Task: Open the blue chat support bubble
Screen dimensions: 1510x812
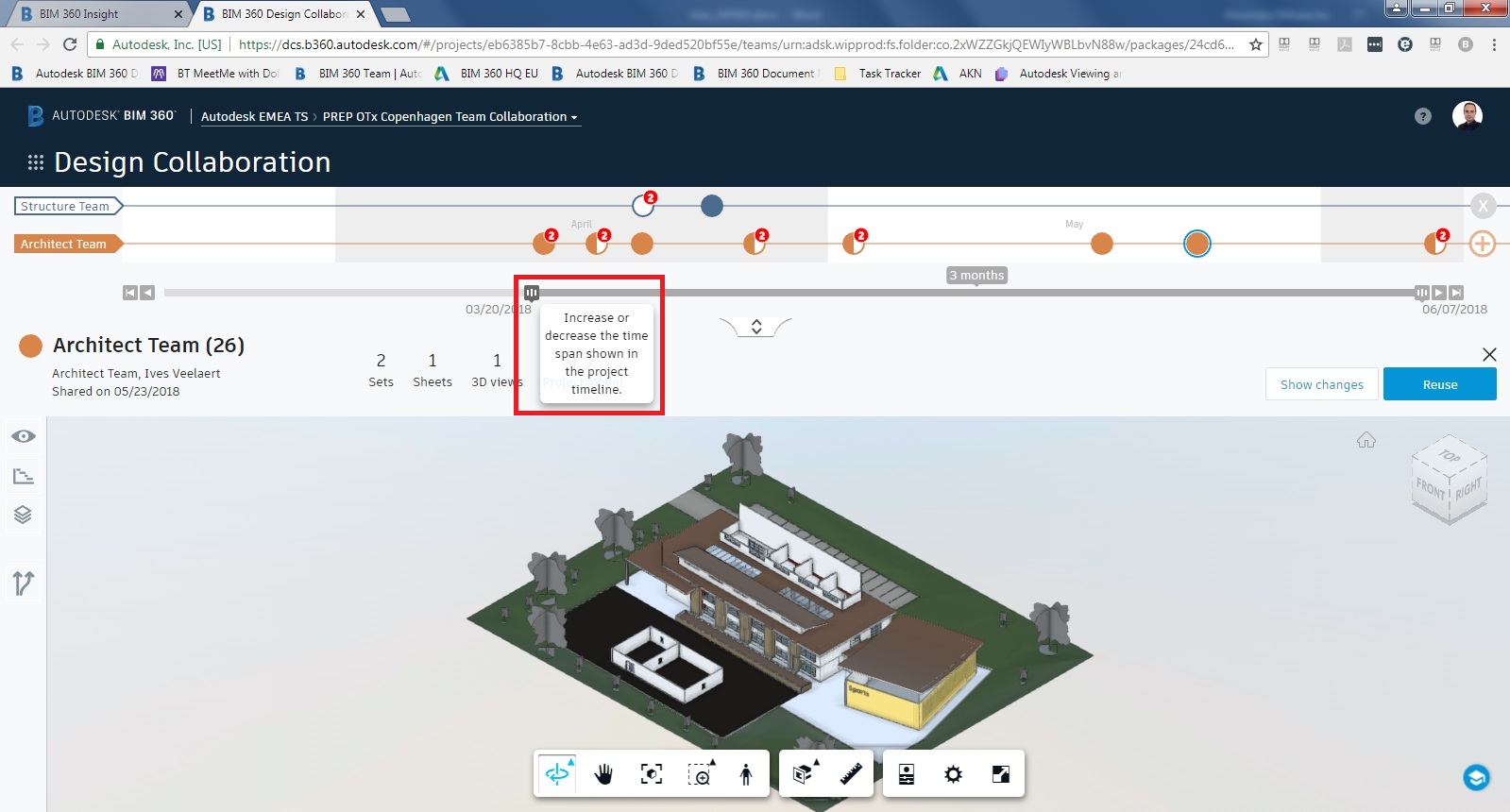Action: point(1476,777)
